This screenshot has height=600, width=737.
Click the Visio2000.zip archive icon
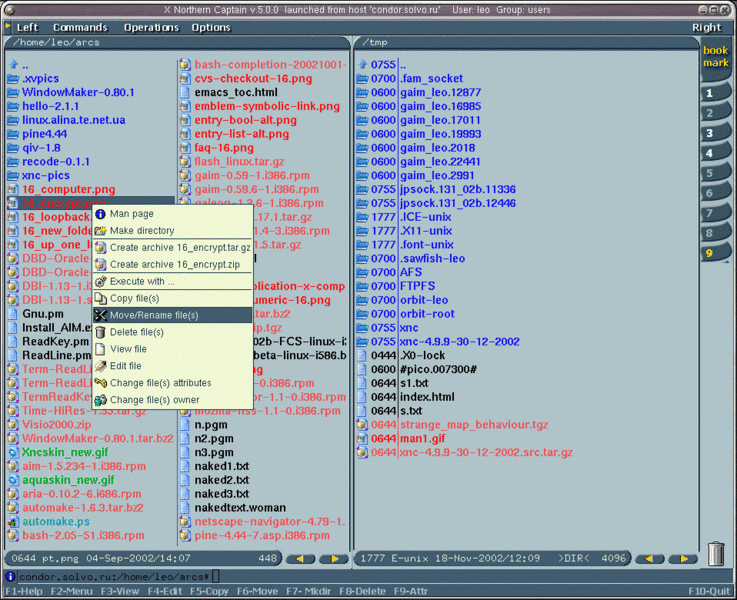tap(13, 425)
